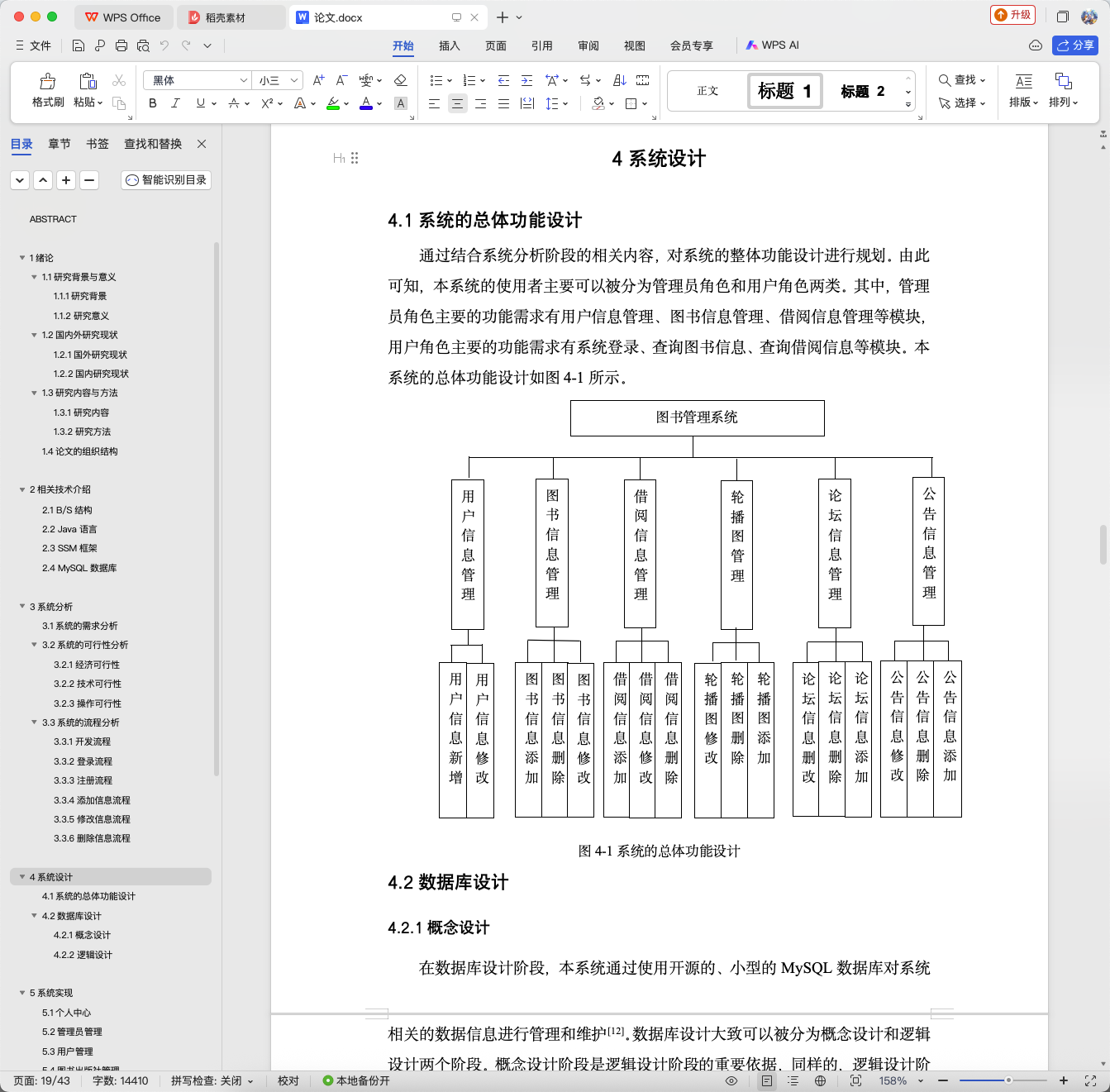
Task: Click the Save icon in the quick toolbar
Action: pyautogui.click(x=79, y=45)
